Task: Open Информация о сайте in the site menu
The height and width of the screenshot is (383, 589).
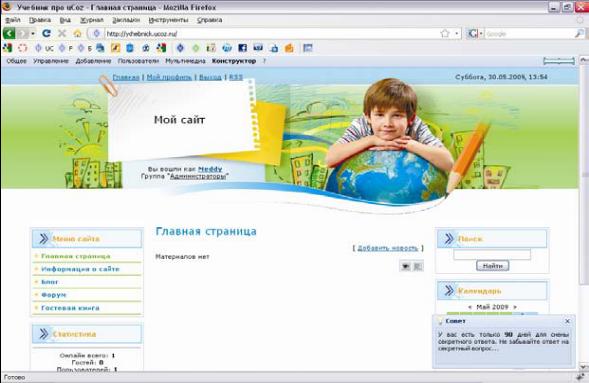Action: [80, 269]
